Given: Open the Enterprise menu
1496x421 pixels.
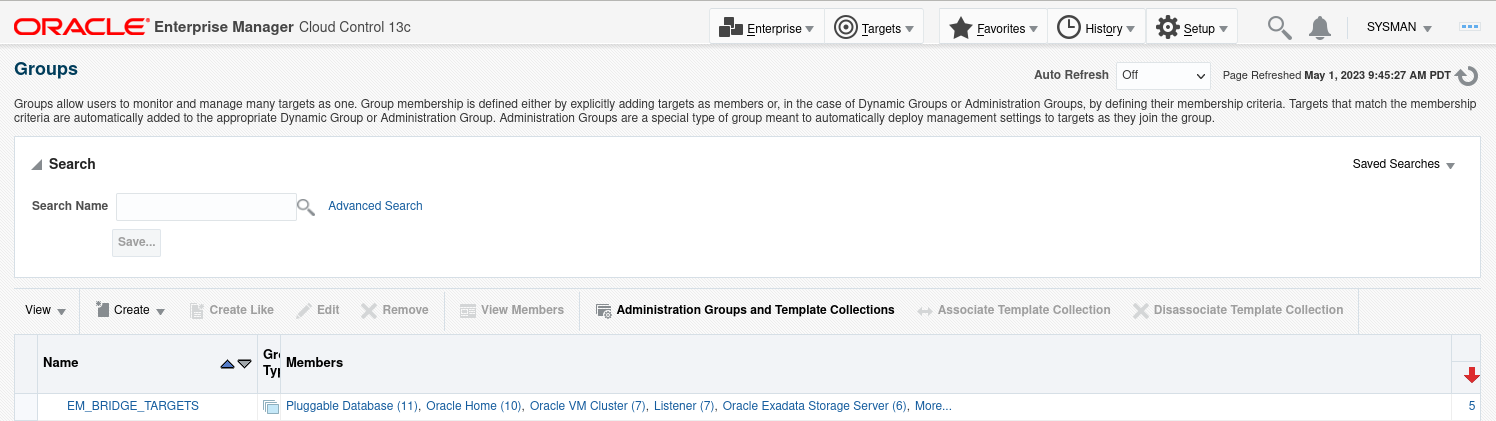Looking at the screenshot, I should point(767,28).
